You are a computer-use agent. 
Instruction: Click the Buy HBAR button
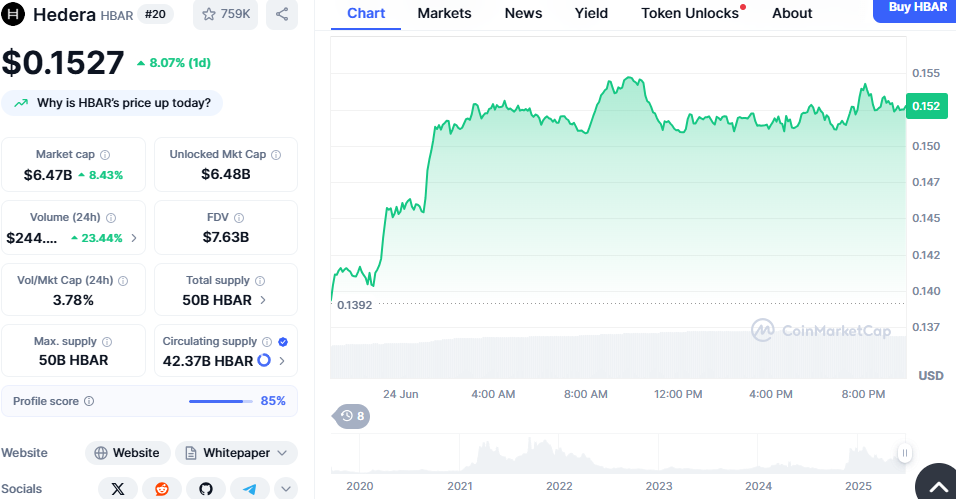pos(916,9)
